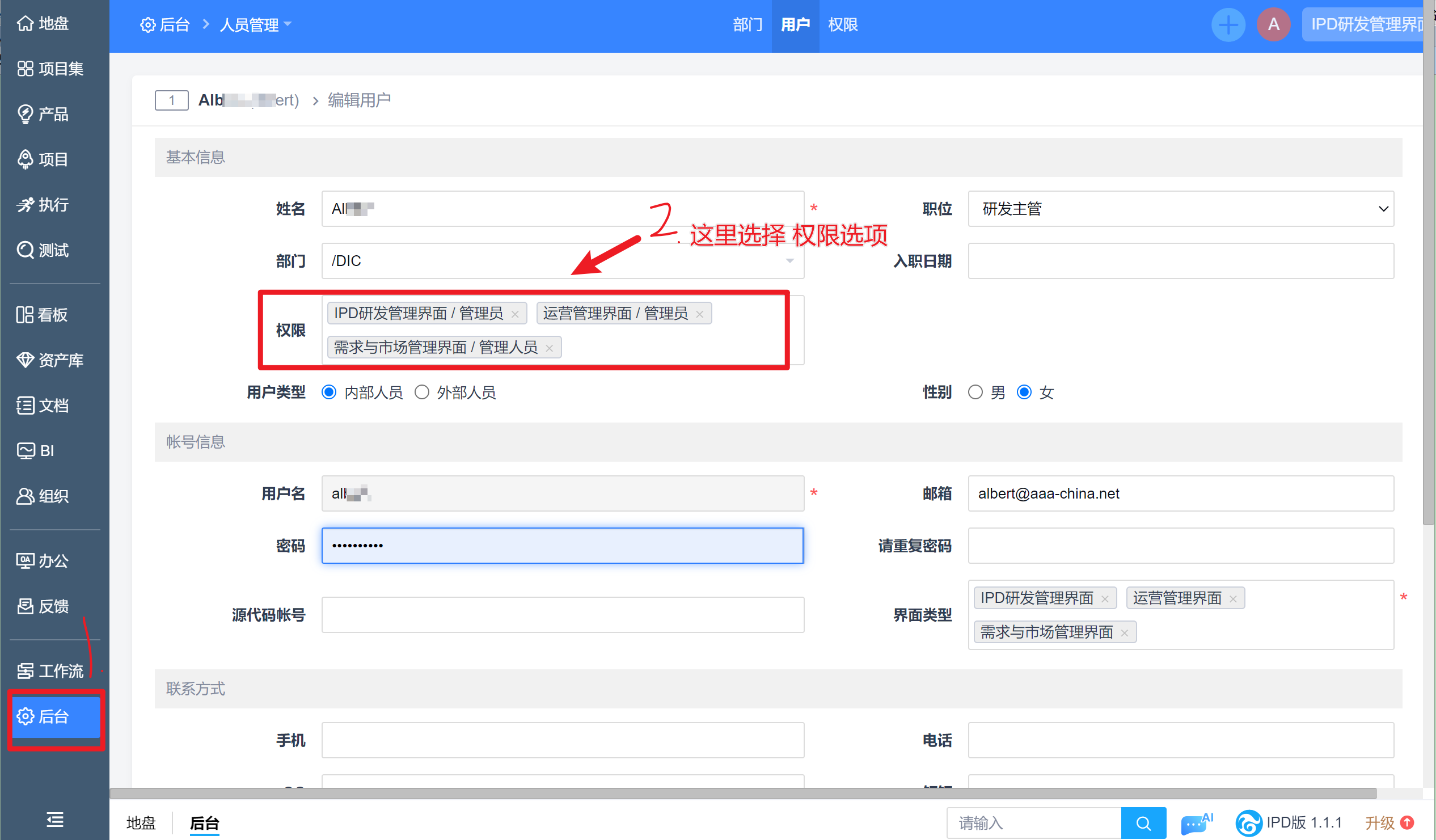Select 后台 in the sidebar
The width and height of the screenshot is (1436, 840).
[x=56, y=716]
